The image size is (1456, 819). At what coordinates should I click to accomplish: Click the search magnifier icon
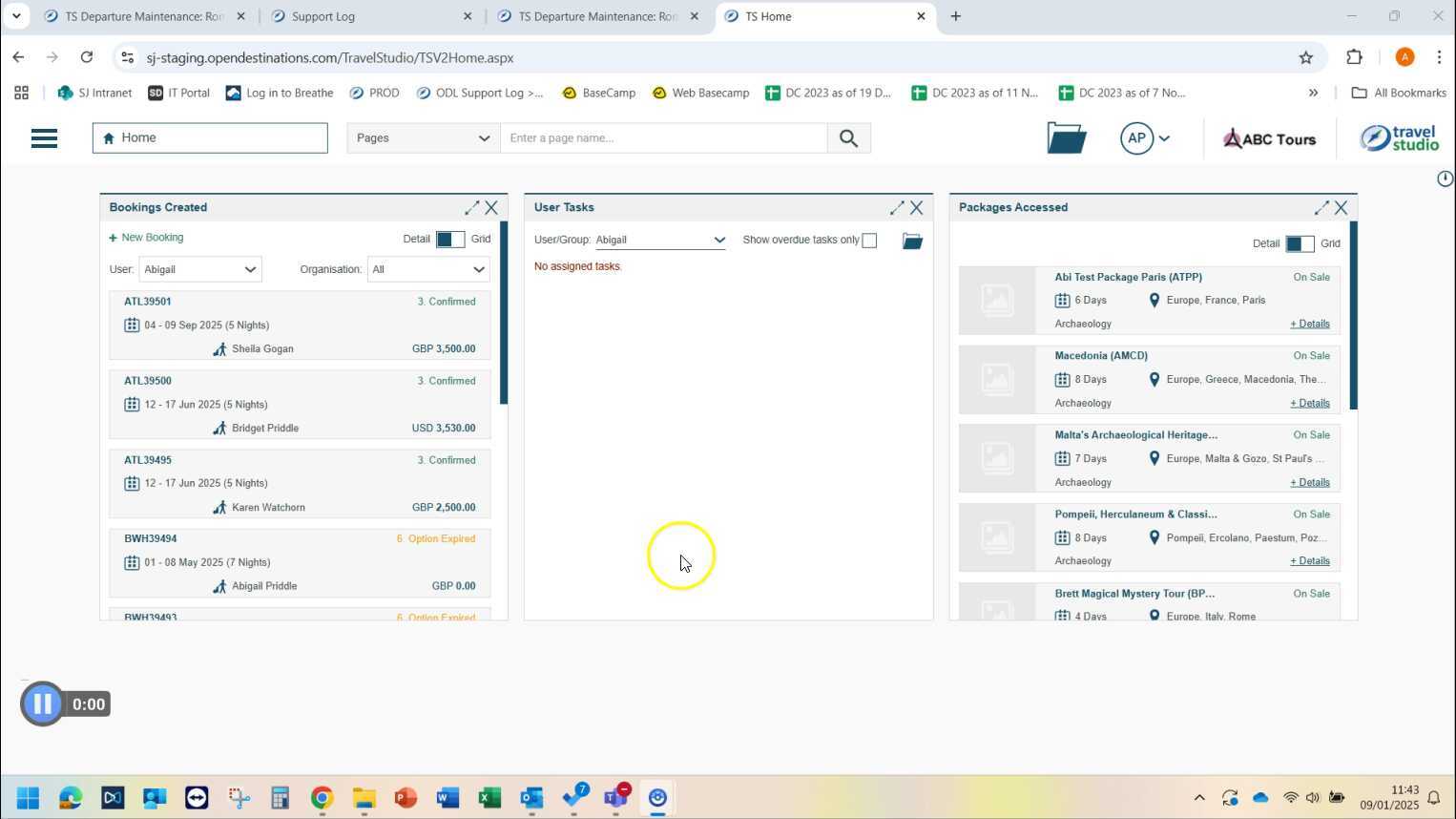coord(848,138)
